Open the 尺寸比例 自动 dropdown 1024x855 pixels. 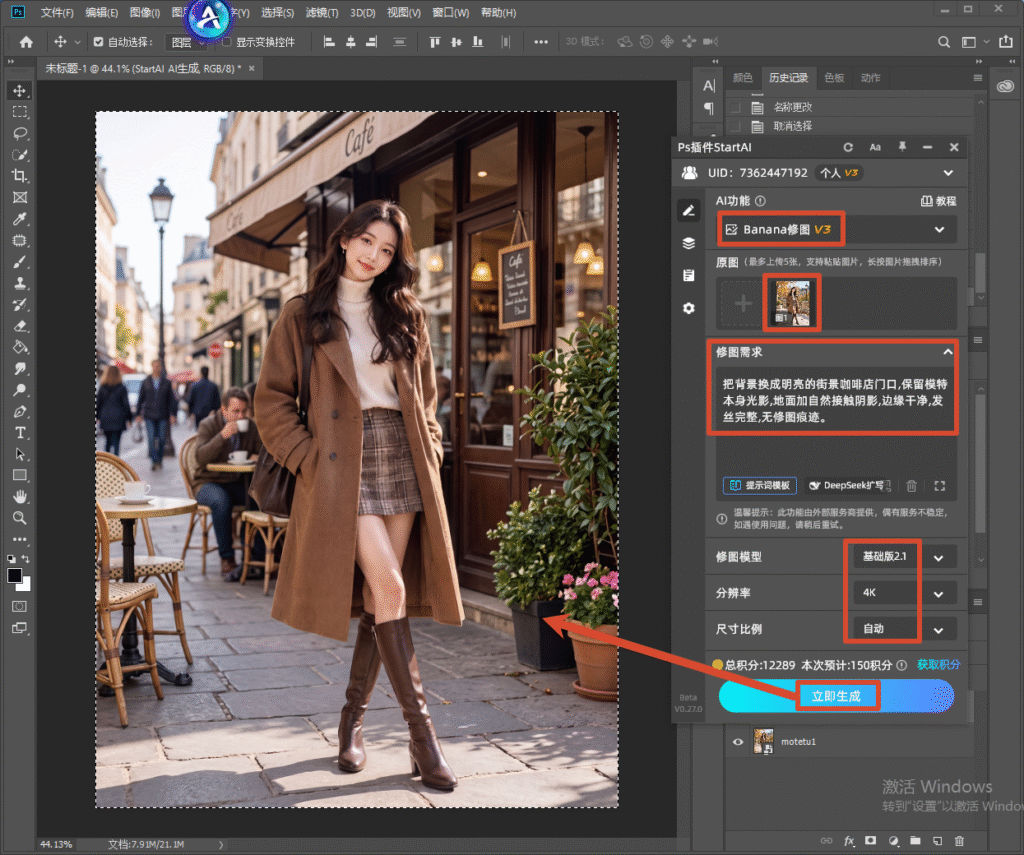(905, 629)
